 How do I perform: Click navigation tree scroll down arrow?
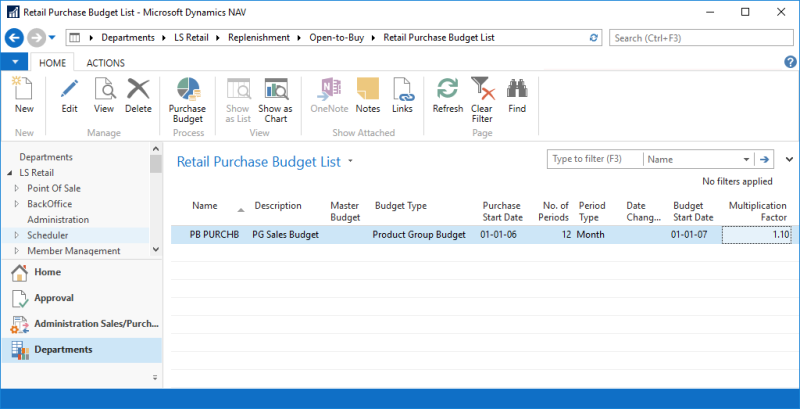click(156, 249)
